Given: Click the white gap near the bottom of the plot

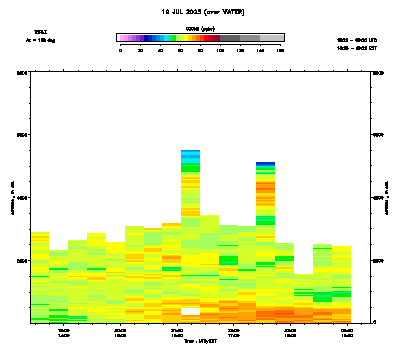Looking at the screenshot, I should (x=190, y=311).
